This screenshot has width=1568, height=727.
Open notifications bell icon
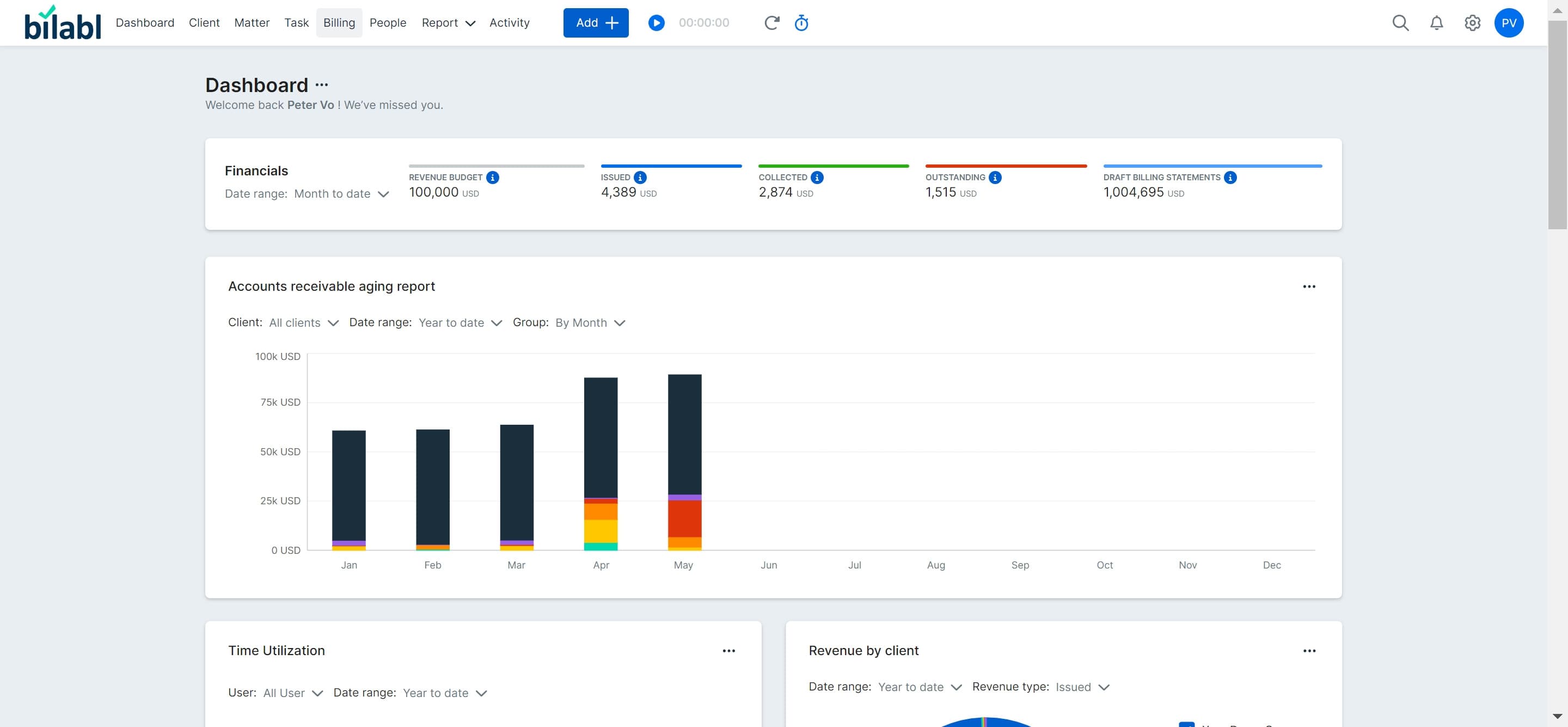coord(1437,23)
